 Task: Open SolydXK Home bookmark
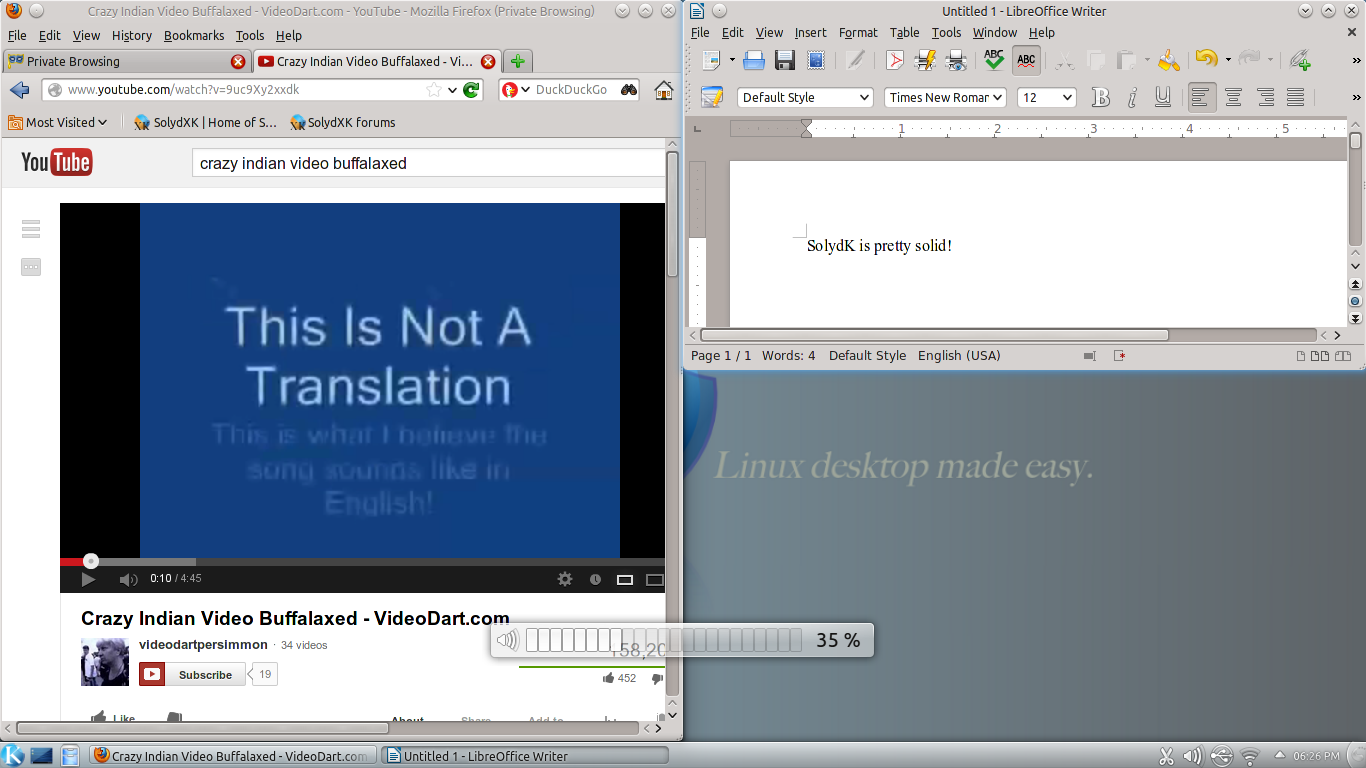pos(205,122)
